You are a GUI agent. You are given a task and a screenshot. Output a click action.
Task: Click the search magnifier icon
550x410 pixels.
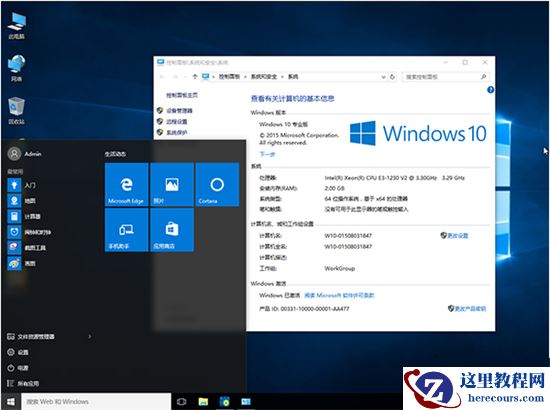(483, 77)
